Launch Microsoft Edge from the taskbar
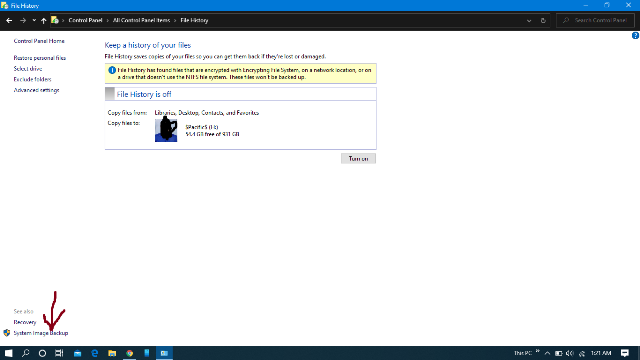The width and height of the screenshot is (640, 360). click(95, 353)
